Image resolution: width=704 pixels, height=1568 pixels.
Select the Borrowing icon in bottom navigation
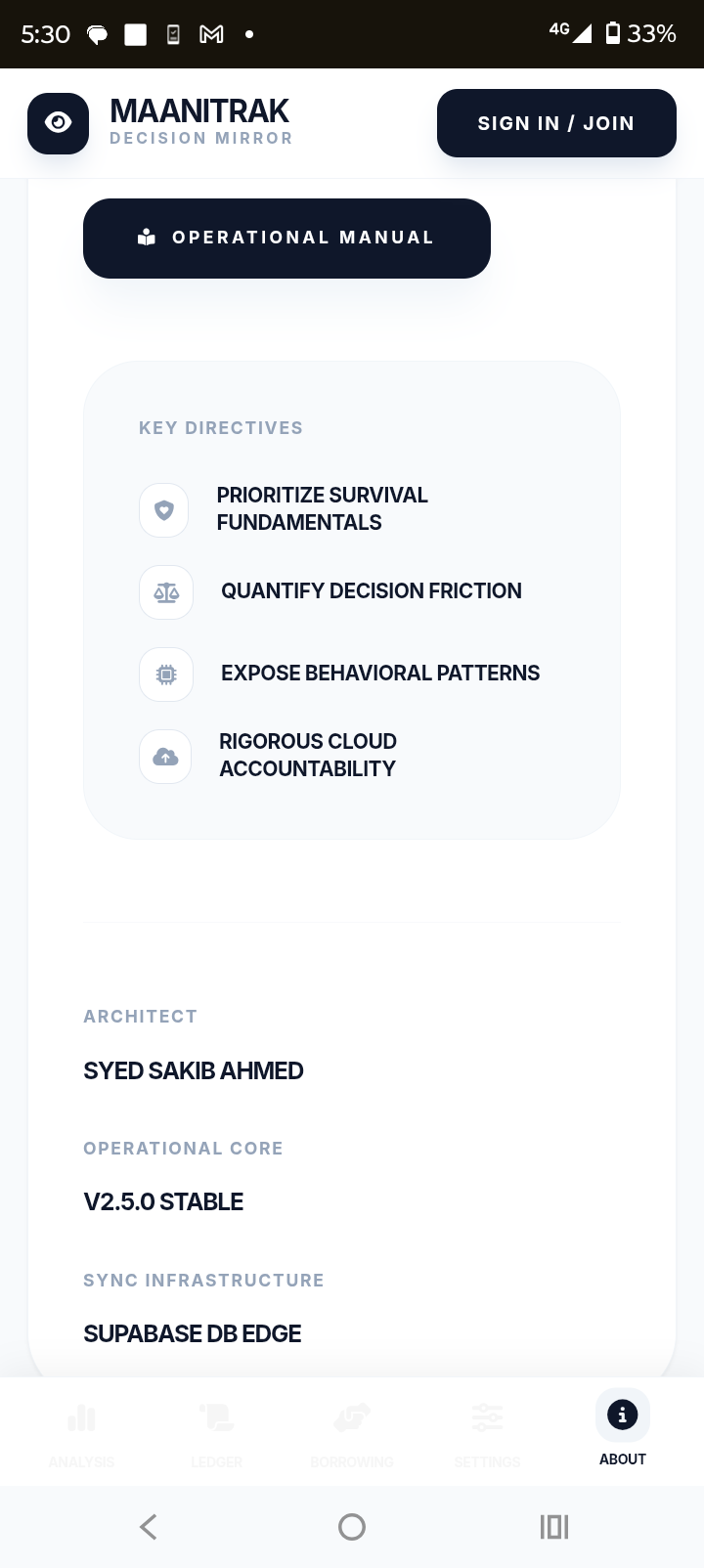(x=352, y=1416)
